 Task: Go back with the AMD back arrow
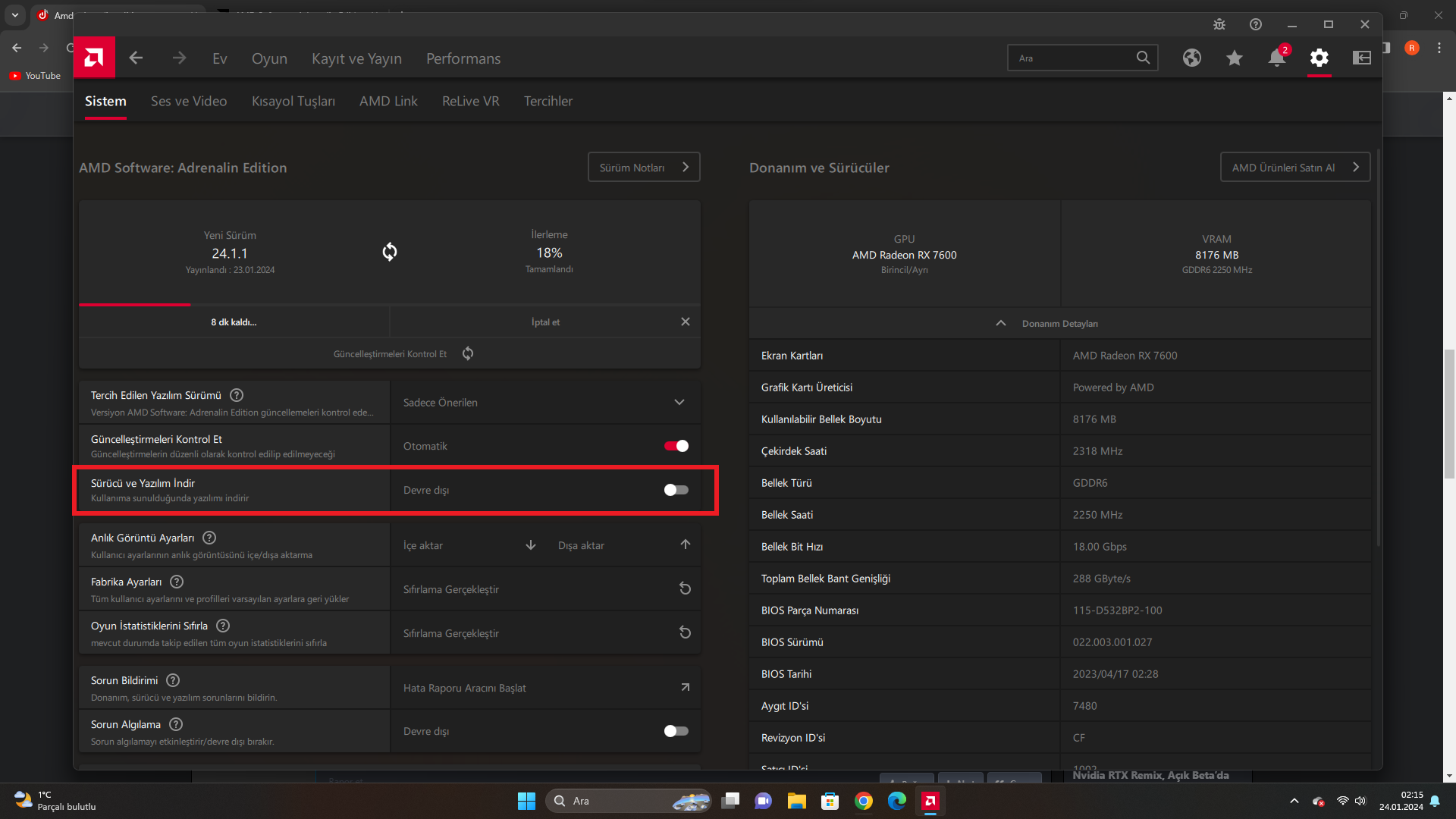[136, 58]
